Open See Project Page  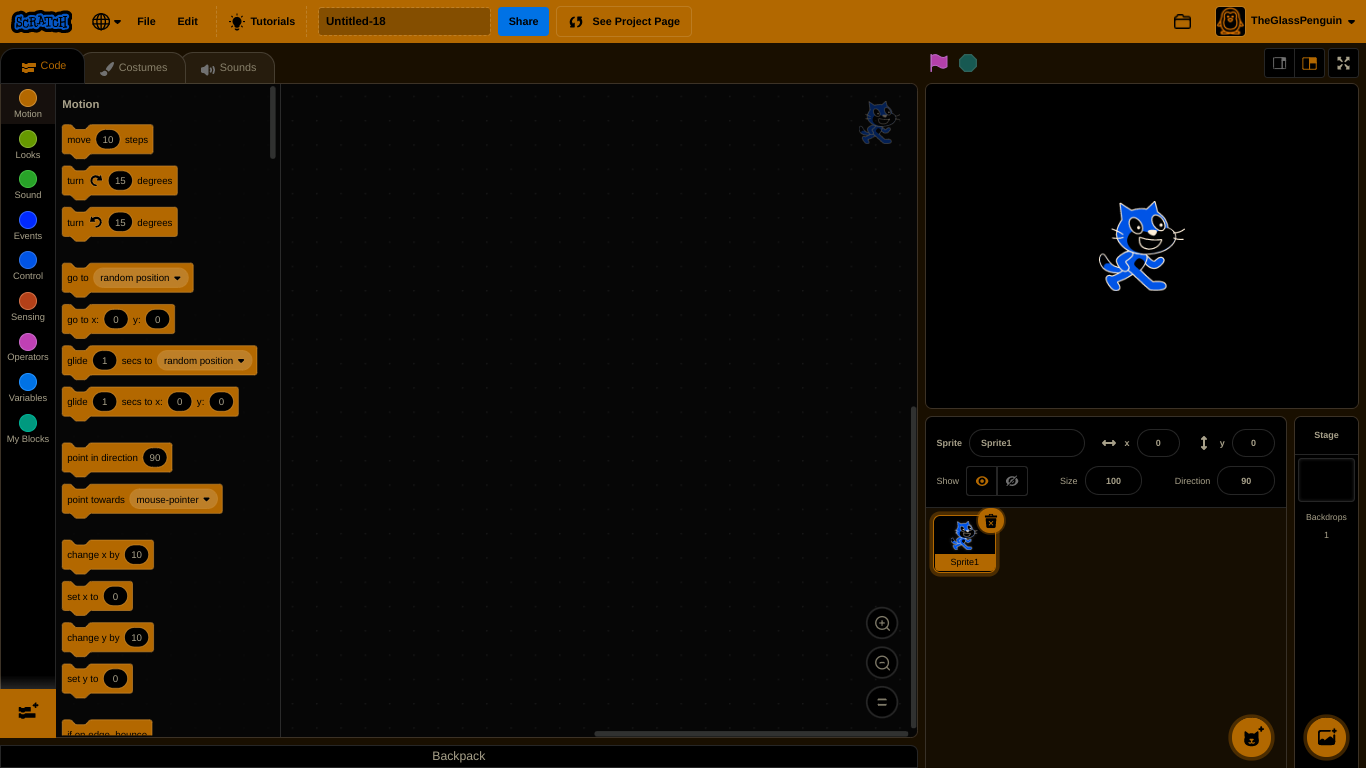point(623,21)
